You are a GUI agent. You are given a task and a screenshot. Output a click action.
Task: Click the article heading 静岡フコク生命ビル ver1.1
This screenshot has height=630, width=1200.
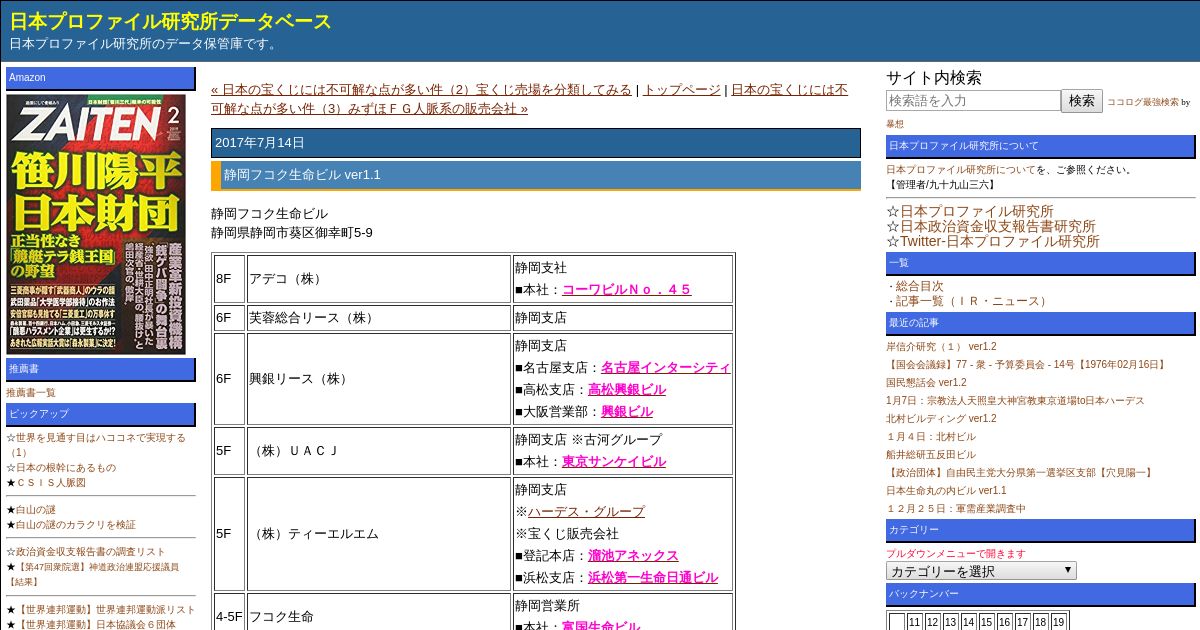302,175
